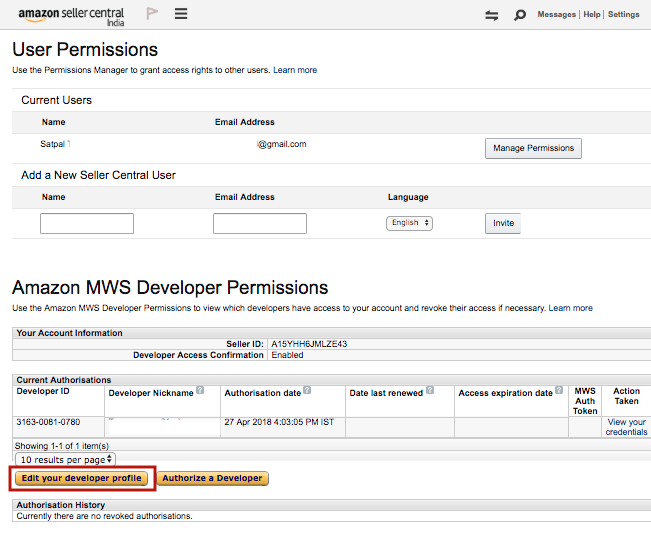Click help icon beside Authorisation date
651x534 pixels.
coord(307,390)
